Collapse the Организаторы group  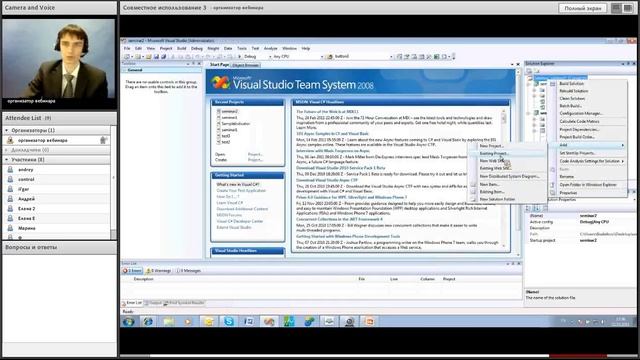(7, 130)
